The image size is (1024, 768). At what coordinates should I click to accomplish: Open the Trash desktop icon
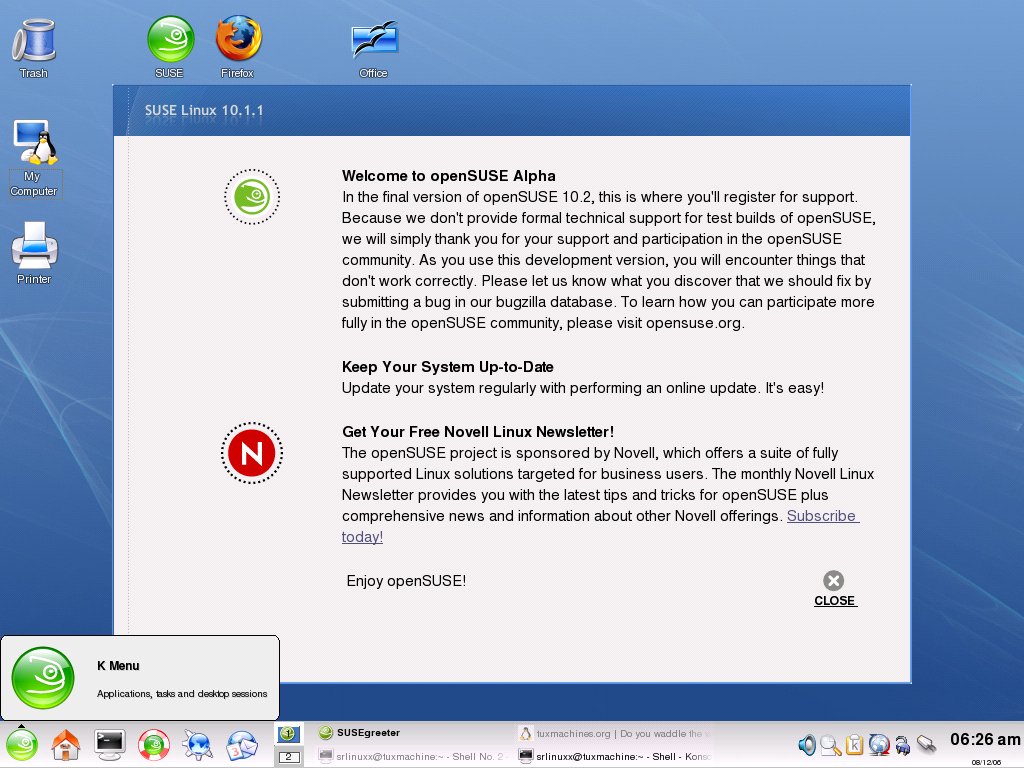[x=34, y=48]
